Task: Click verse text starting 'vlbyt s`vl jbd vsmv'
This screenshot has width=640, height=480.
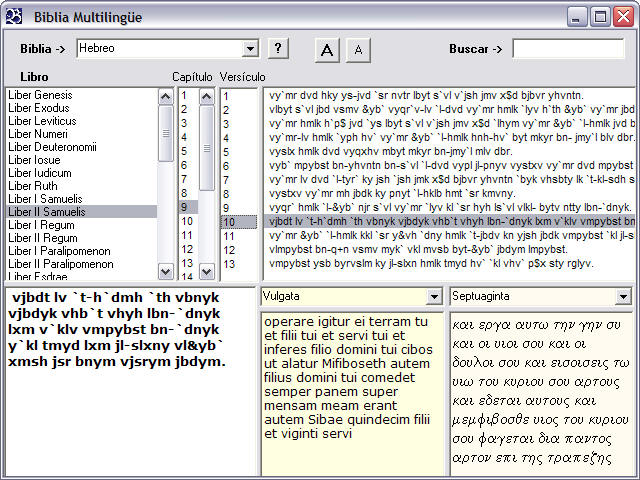Action: click(x=451, y=109)
